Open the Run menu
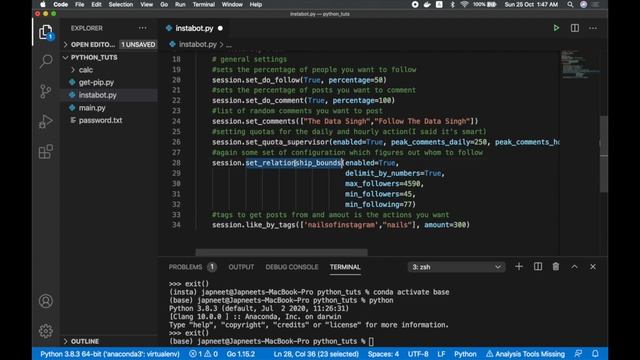 tap(180, 4)
